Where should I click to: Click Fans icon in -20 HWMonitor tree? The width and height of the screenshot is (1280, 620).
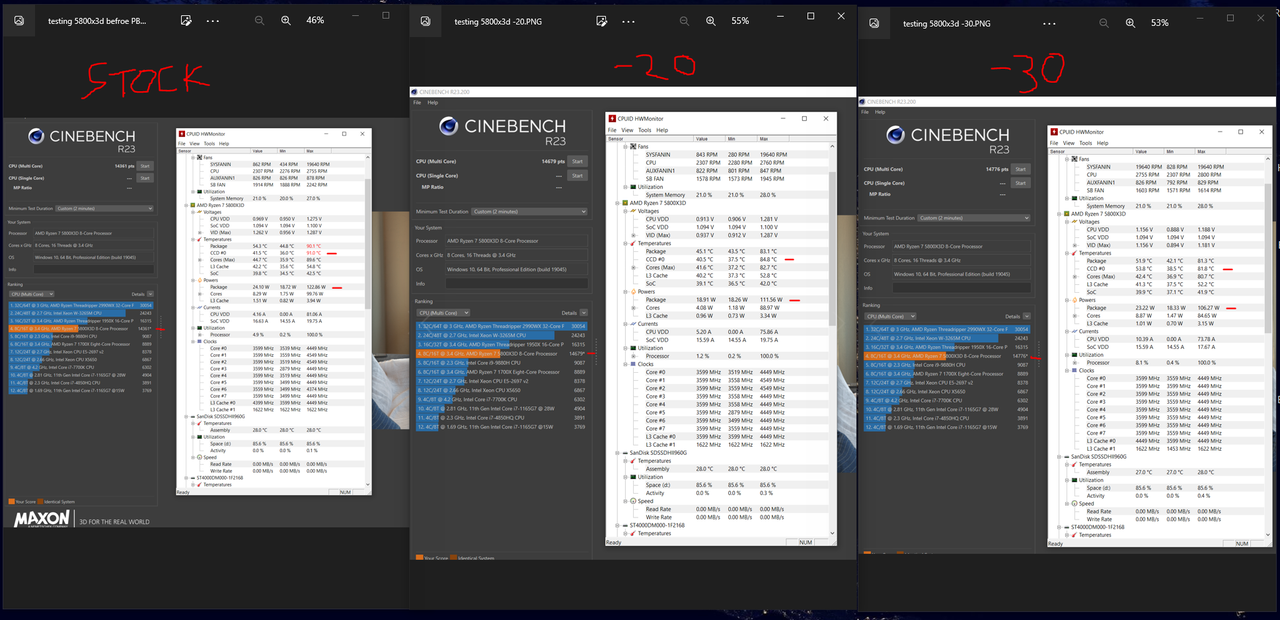click(x=633, y=146)
